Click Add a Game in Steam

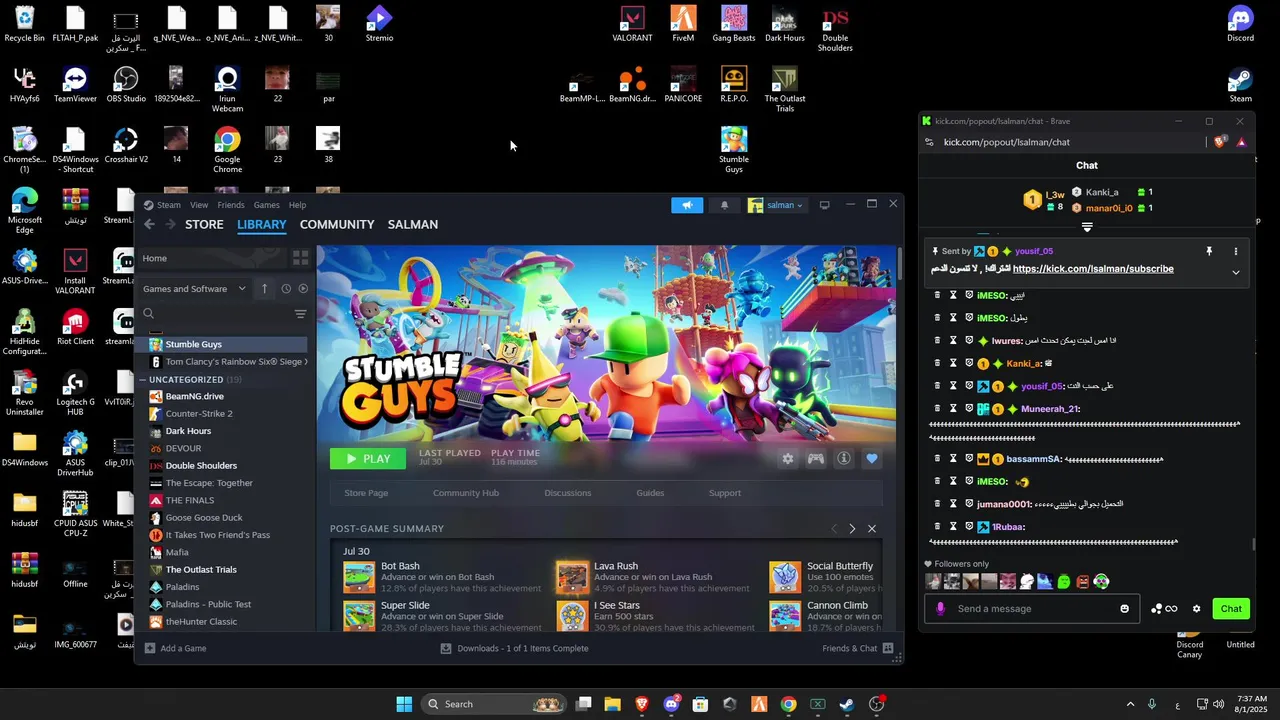pos(176,649)
